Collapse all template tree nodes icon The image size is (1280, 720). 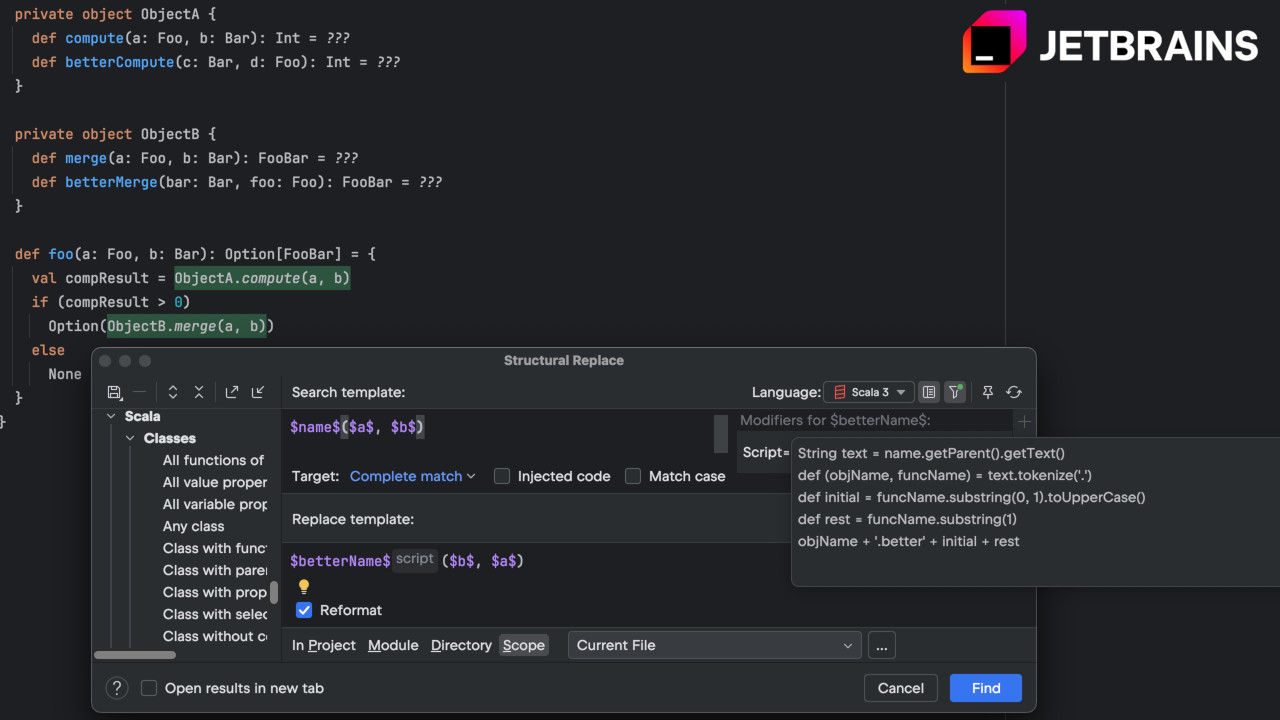(198, 391)
